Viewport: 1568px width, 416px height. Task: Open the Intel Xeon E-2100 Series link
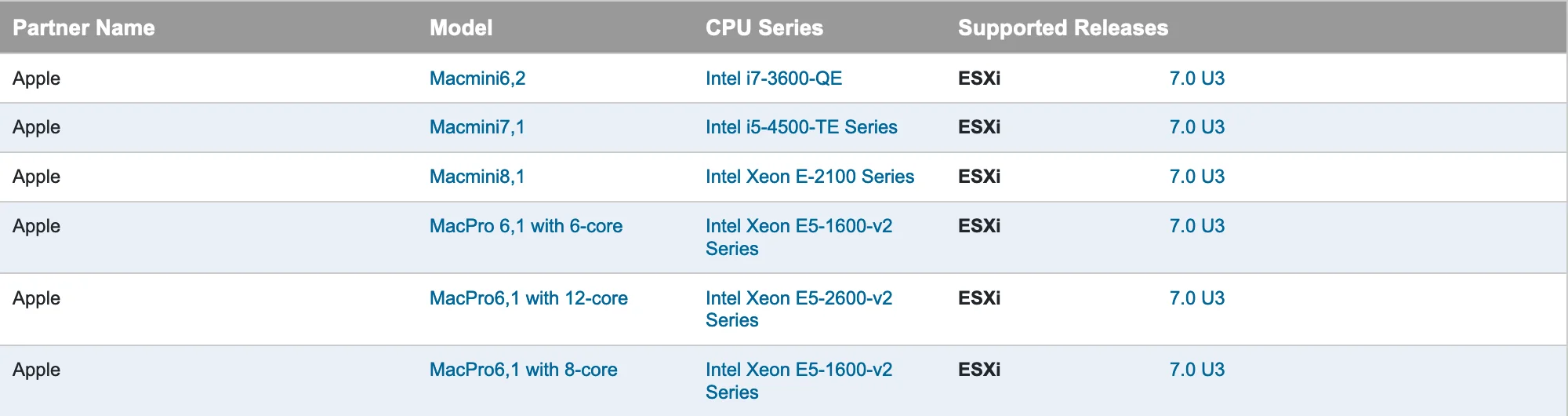pyautogui.click(x=809, y=177)
